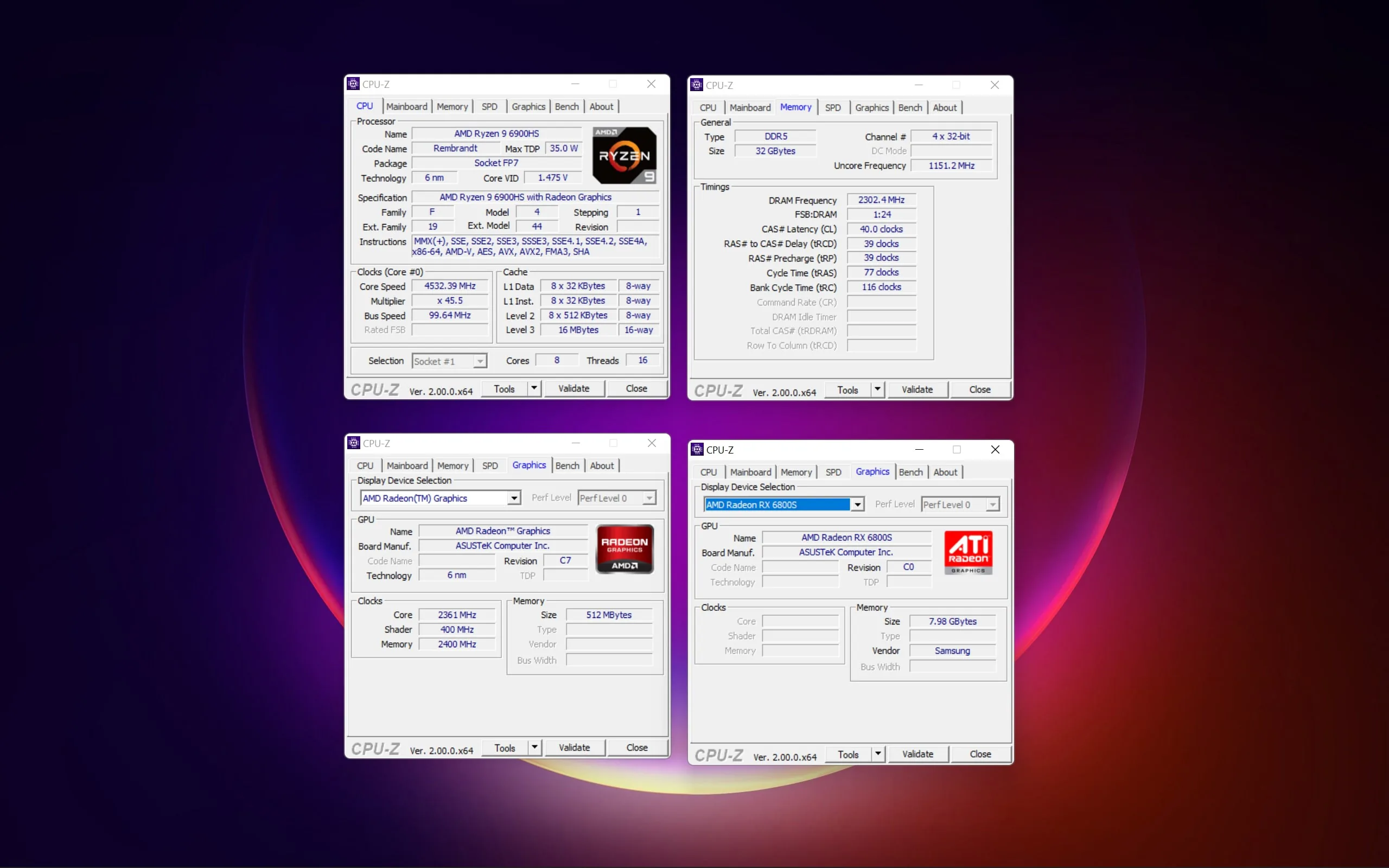Image resolution: width=1389 pixels, height=868 pixels.
Task: Select Bench tab in Radeon(TM) Graphics window
Action: pyautogui.click(x=567, y=465)
